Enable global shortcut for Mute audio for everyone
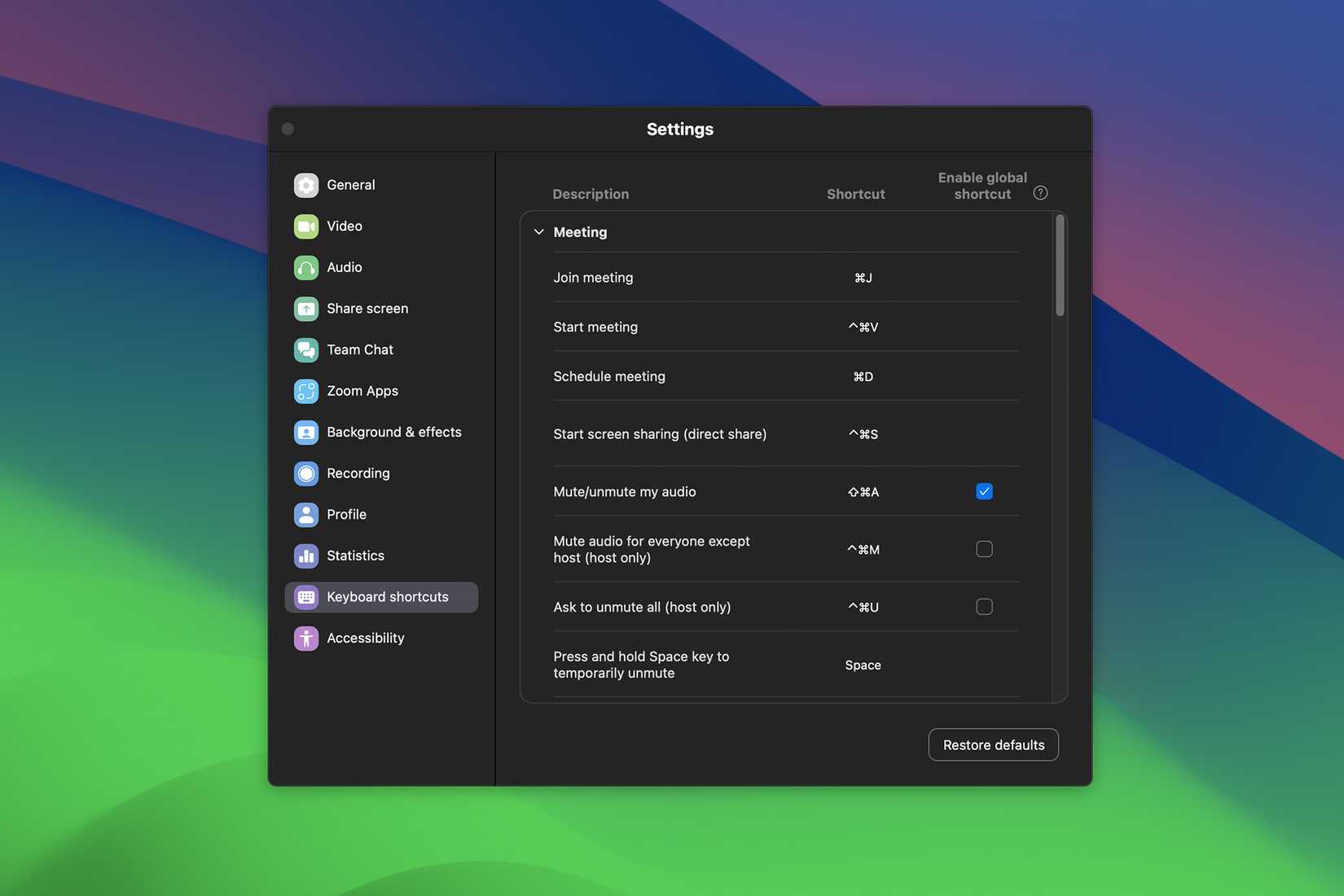1344x896 pixels. pos(984,549)
